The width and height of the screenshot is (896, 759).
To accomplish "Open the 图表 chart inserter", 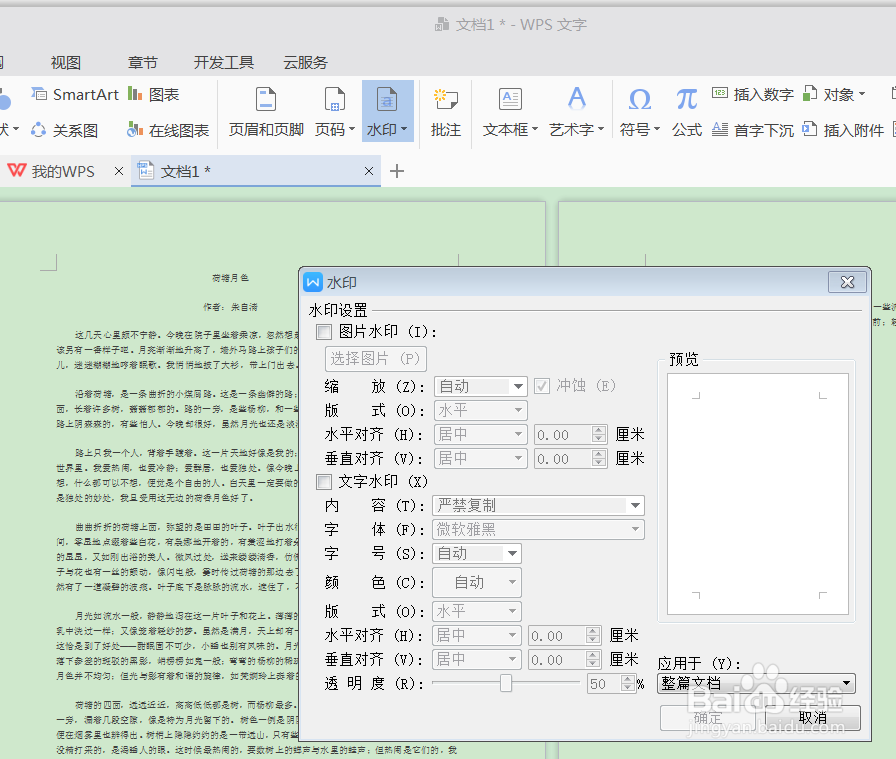I will click(x=160, y=93).
